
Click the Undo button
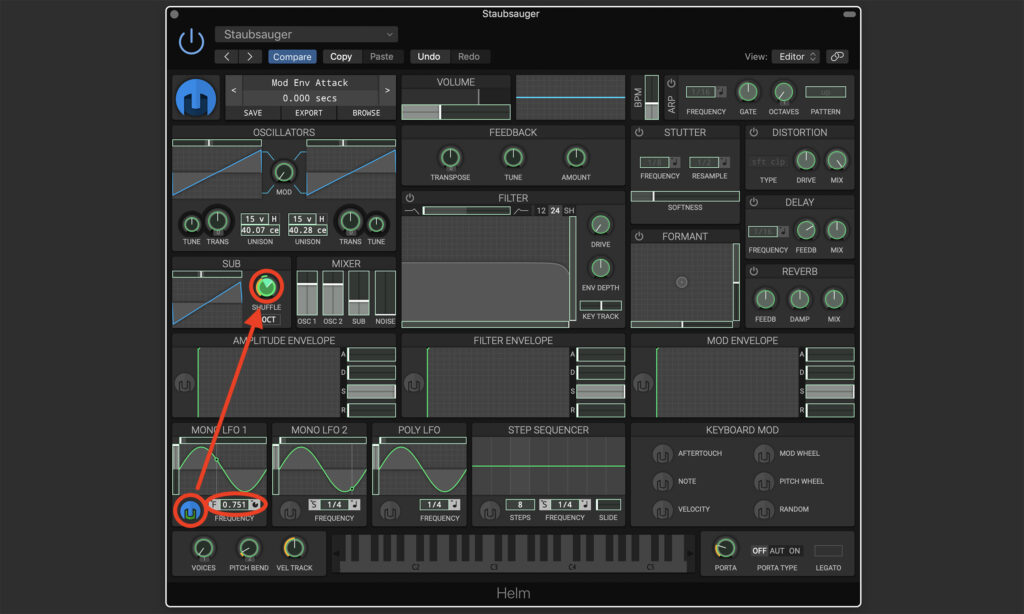428,57
